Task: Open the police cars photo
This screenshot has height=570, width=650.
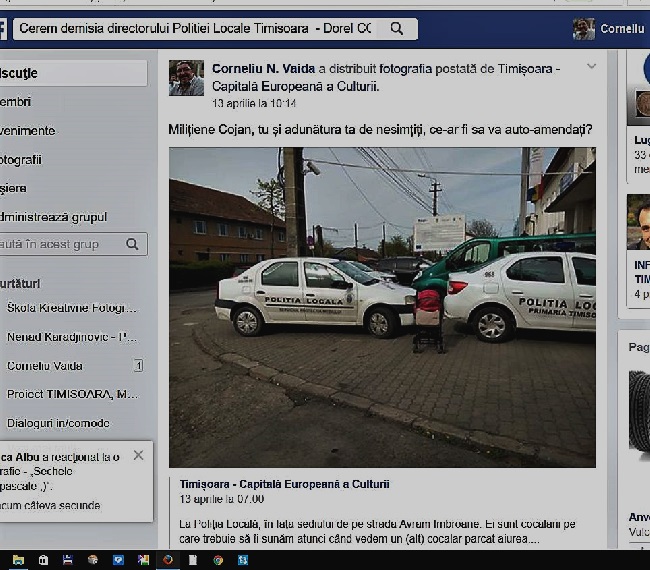Action: [382, 307]
